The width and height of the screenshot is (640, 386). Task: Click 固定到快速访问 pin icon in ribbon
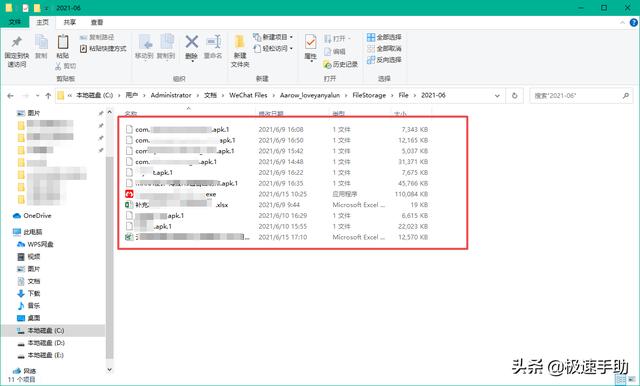[x=17, y=42]
